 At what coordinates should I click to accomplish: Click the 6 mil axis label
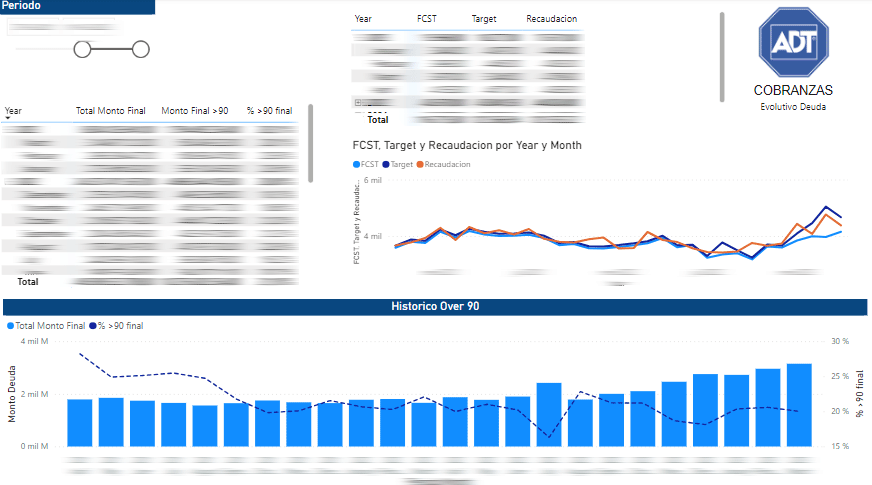pyautogui.click(x=373, y=180)
